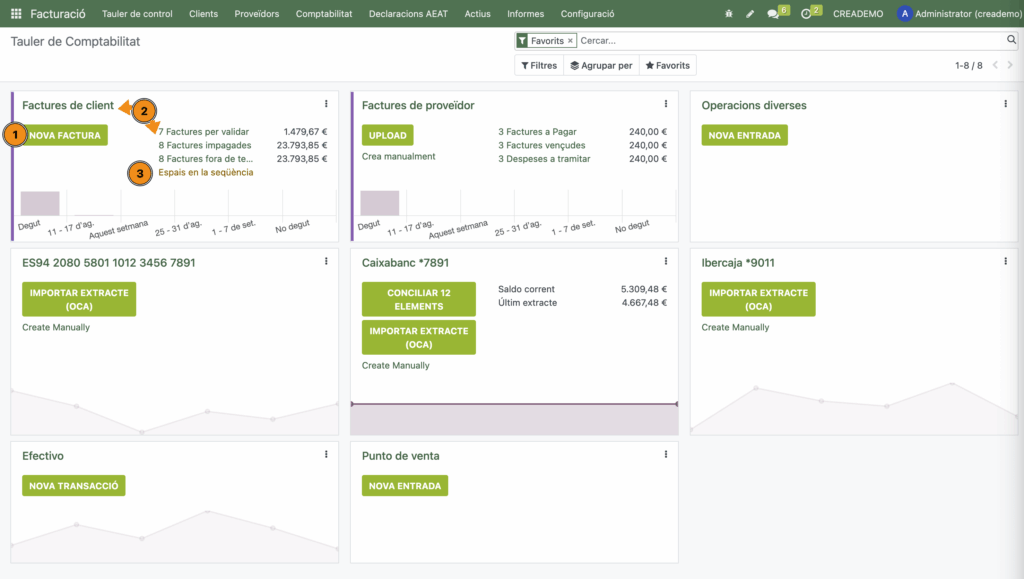
Task: Click the Nova Factura button
Action: pos(65,135)
